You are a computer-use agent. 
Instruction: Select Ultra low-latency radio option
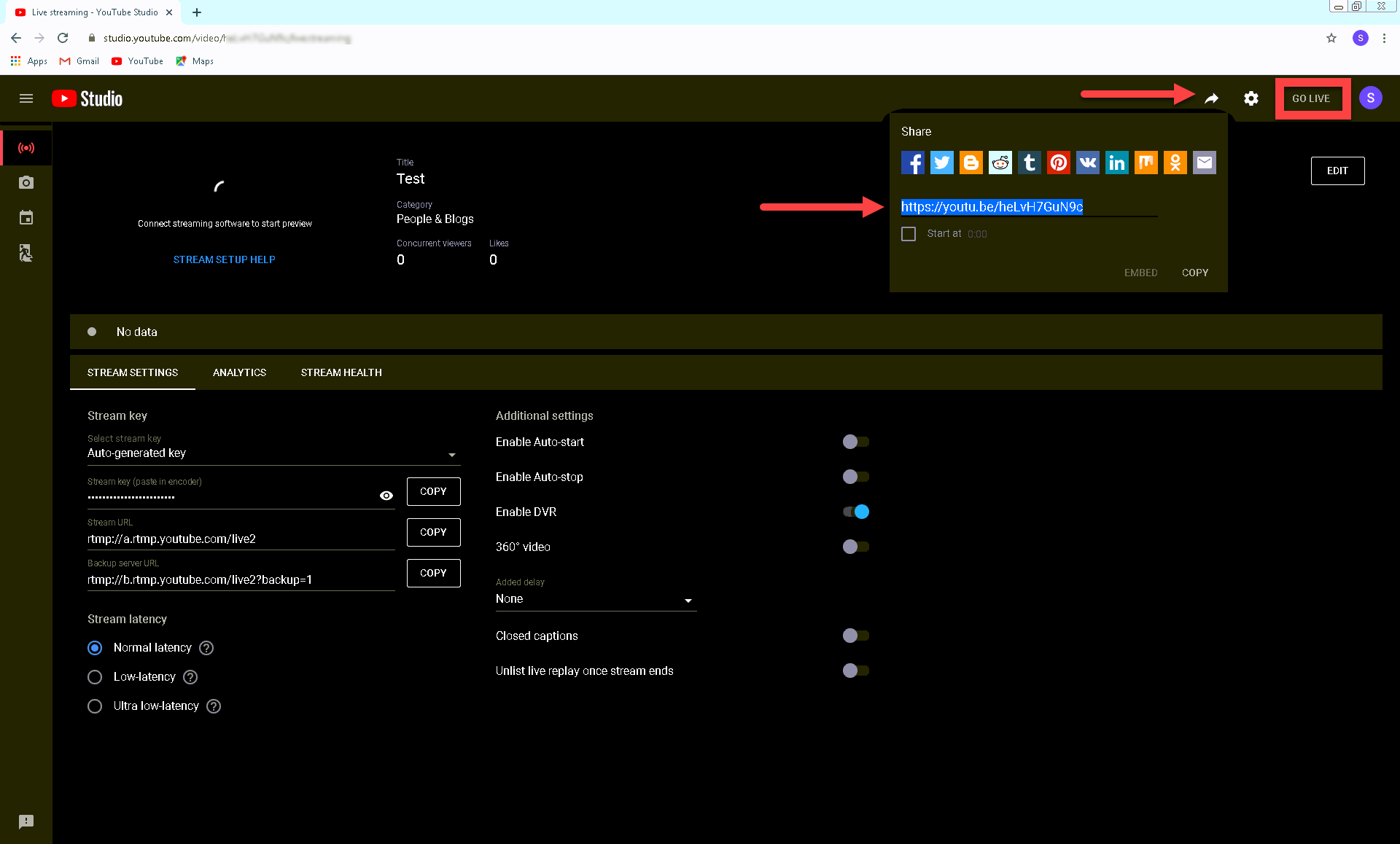click(x=95, y=706)
